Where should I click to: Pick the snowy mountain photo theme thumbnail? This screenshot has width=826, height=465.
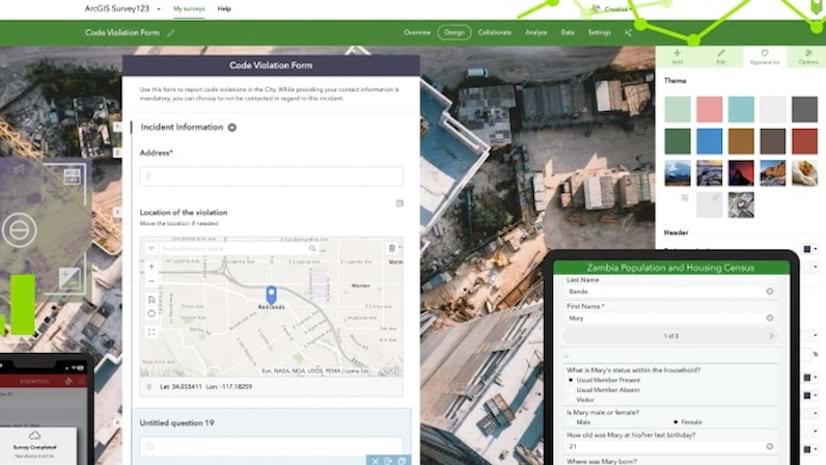[677, 173]
